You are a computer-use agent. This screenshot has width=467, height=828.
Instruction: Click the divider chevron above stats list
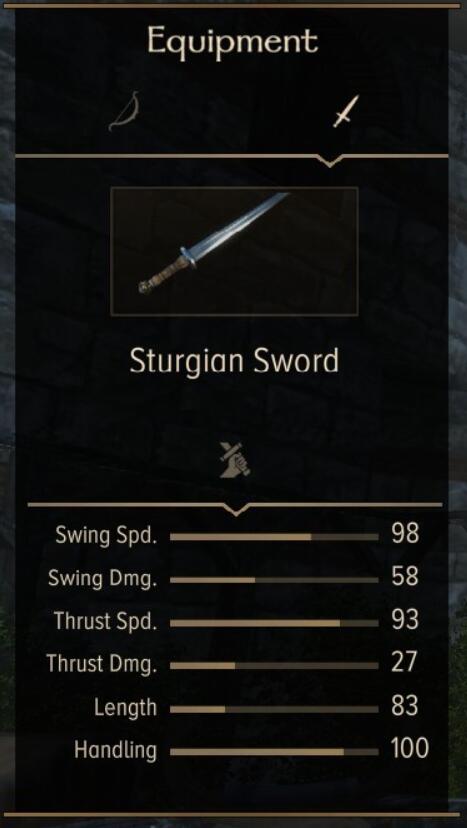[236, 510]
